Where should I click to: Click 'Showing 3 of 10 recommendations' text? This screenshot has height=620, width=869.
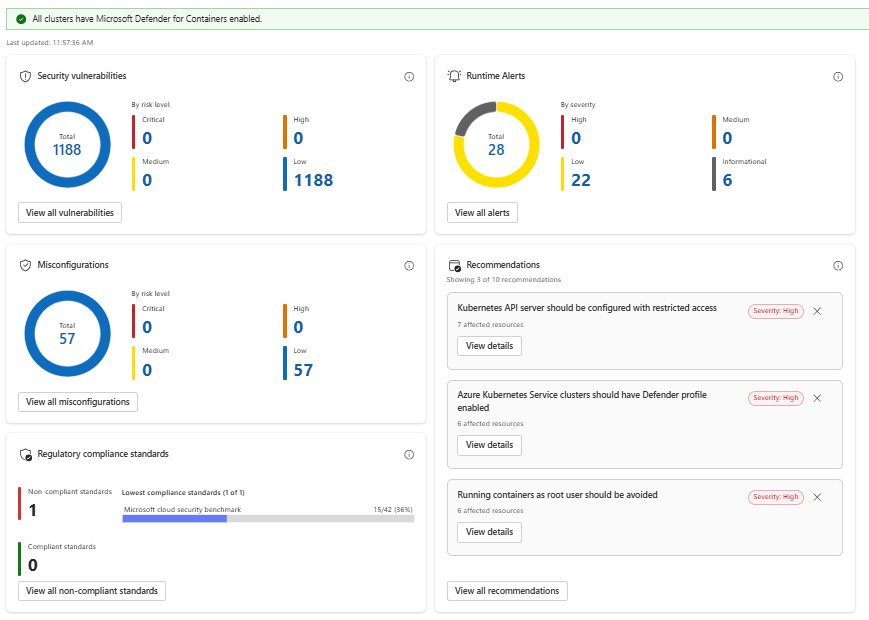[x=504, y=280]
